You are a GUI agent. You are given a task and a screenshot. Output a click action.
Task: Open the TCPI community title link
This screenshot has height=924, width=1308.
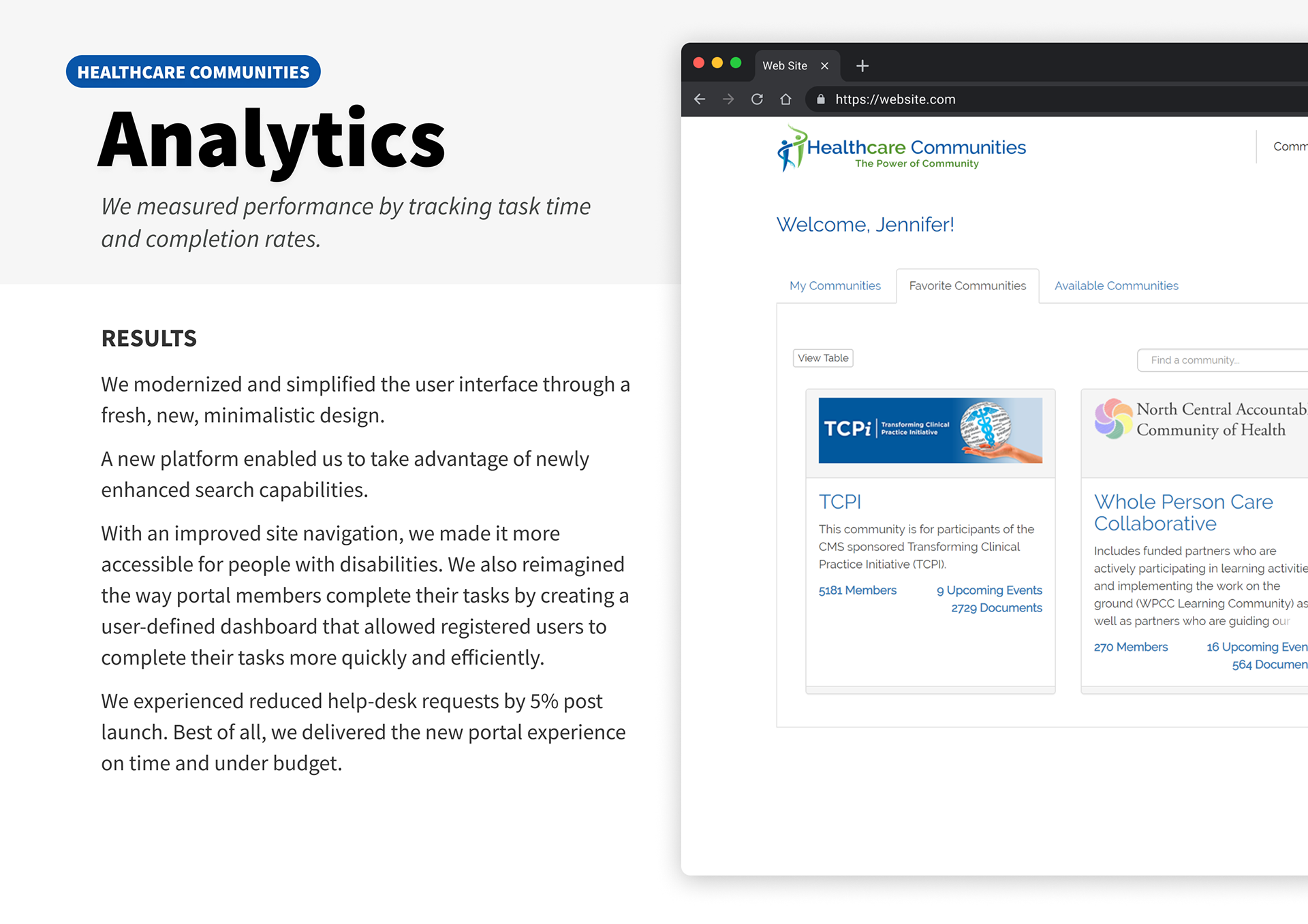[x=839, y=502]
